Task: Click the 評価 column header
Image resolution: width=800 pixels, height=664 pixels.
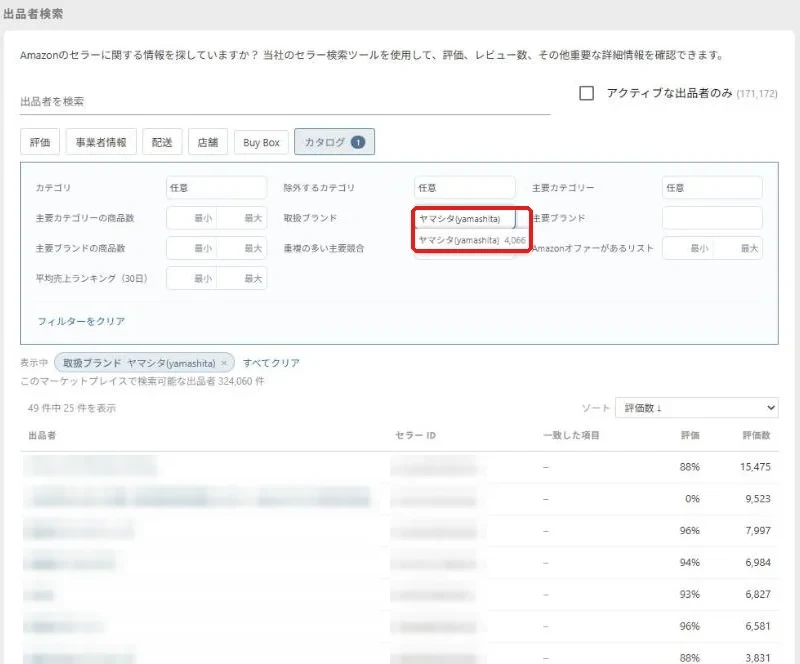Action: (690, 435)
